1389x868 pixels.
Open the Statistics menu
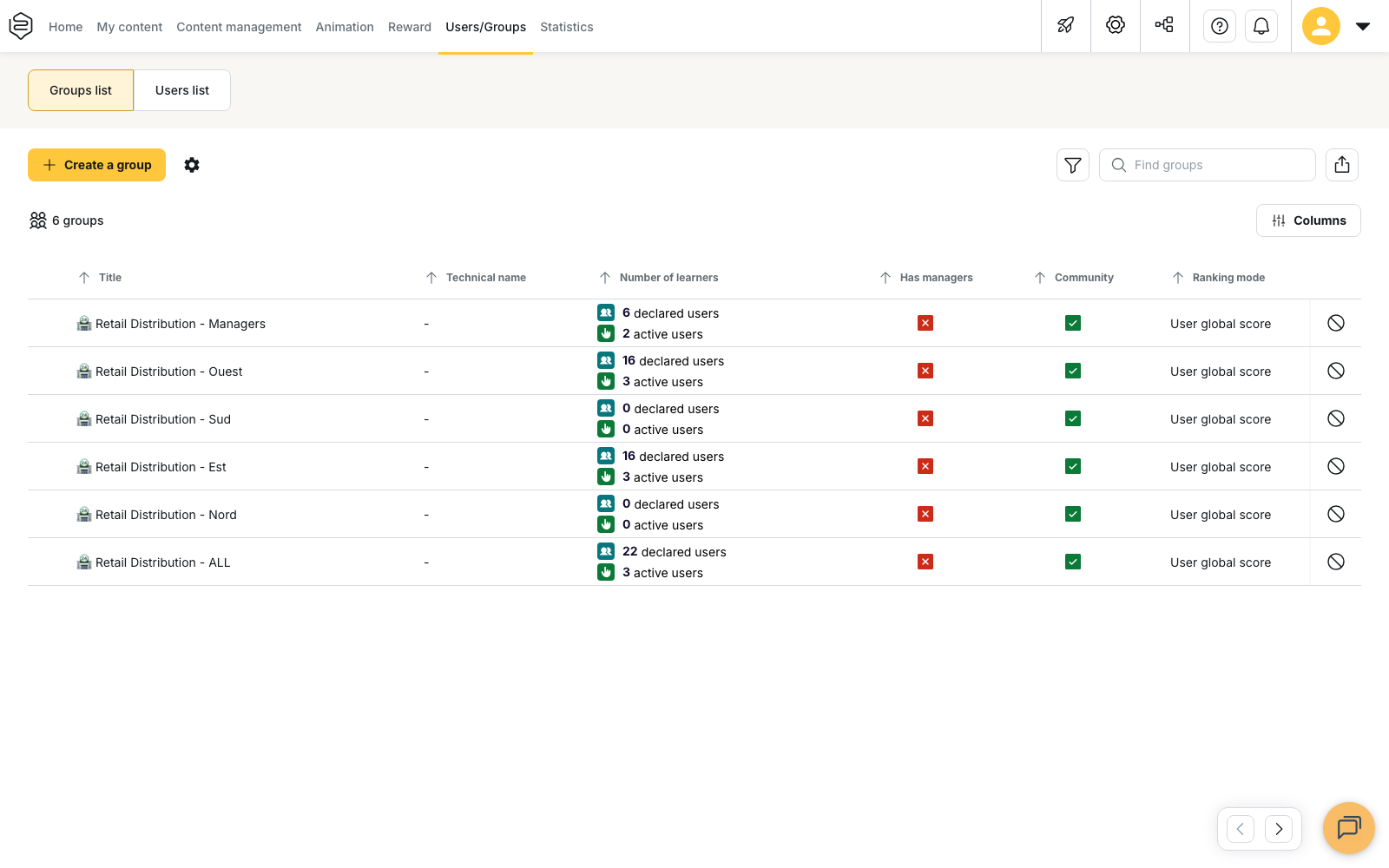(567, 27)
